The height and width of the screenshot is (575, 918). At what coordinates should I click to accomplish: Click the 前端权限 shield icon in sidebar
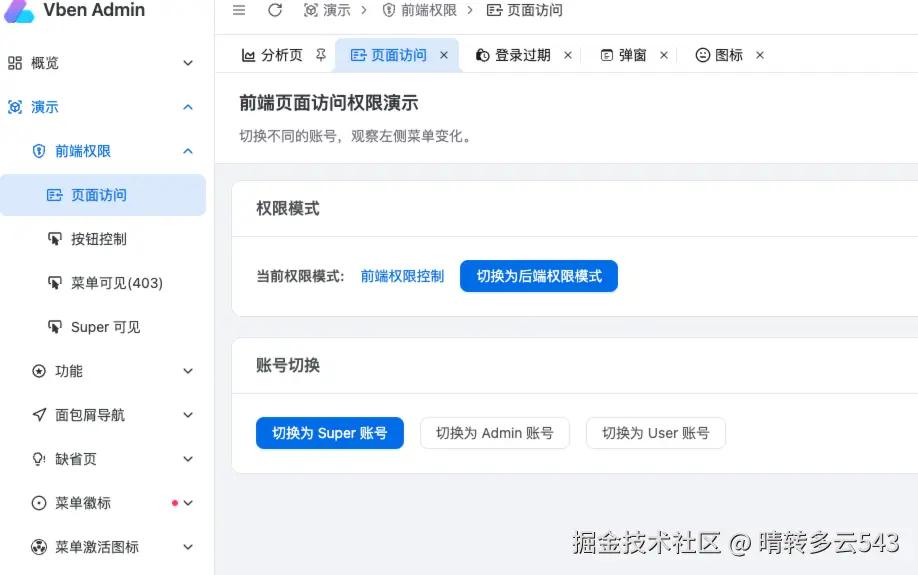pyautogui.click(x=39, y=151)
